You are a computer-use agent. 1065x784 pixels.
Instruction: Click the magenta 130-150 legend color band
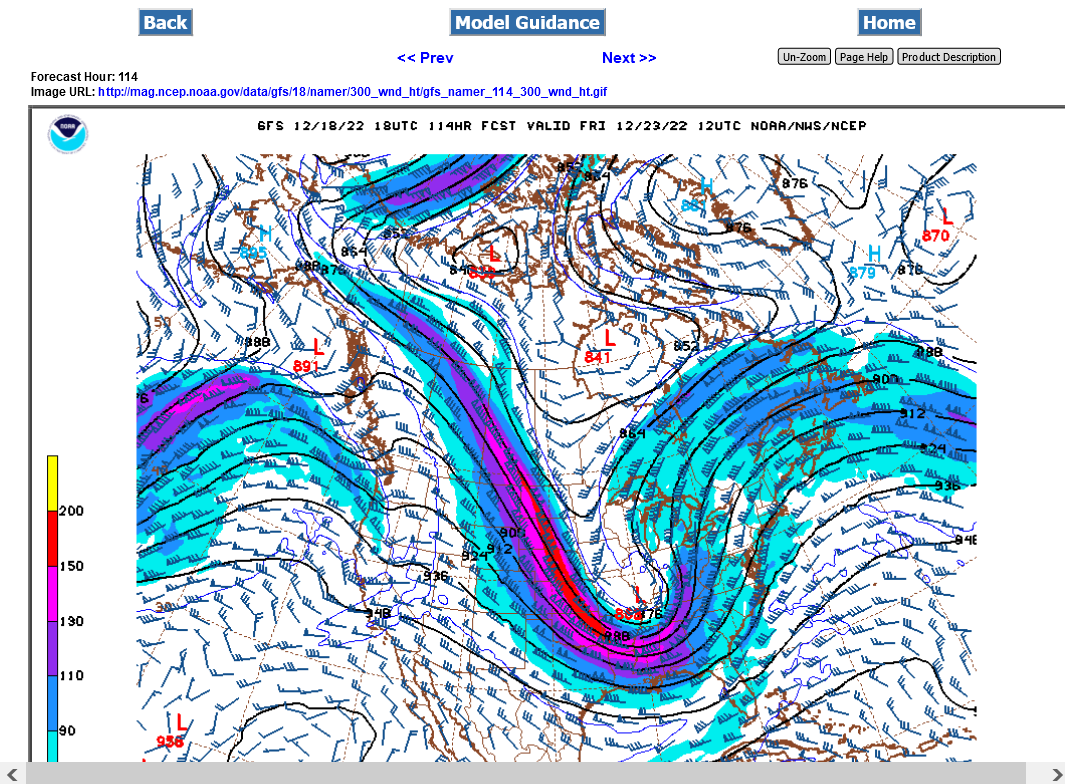click(52, 593)
